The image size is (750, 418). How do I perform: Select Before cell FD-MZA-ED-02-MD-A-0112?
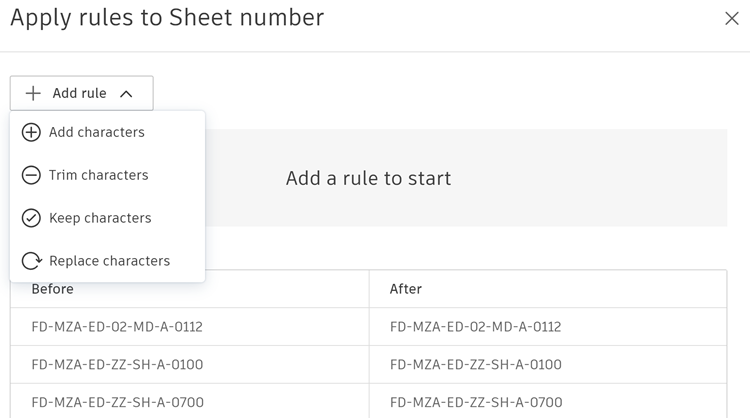point(117,327)
